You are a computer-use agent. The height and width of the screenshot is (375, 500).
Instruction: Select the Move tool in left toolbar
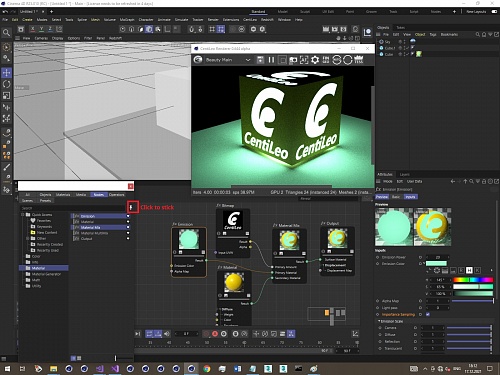coord(6,72)
